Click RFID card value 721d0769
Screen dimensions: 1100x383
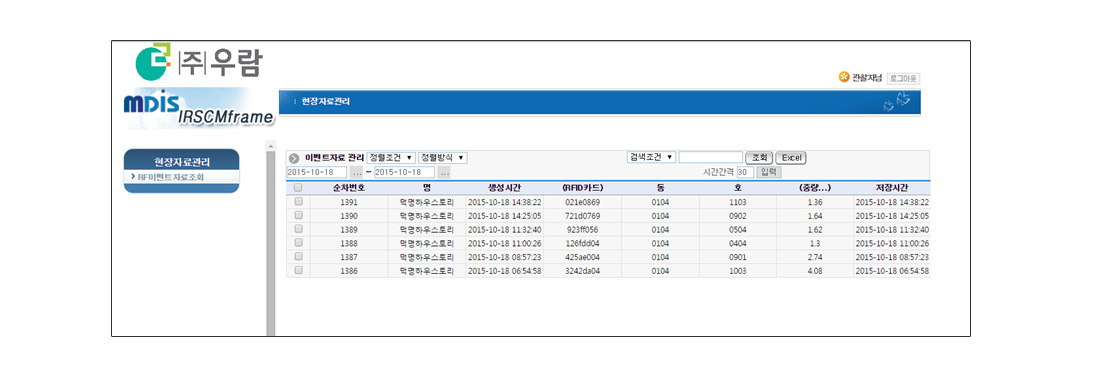point(582,215)
